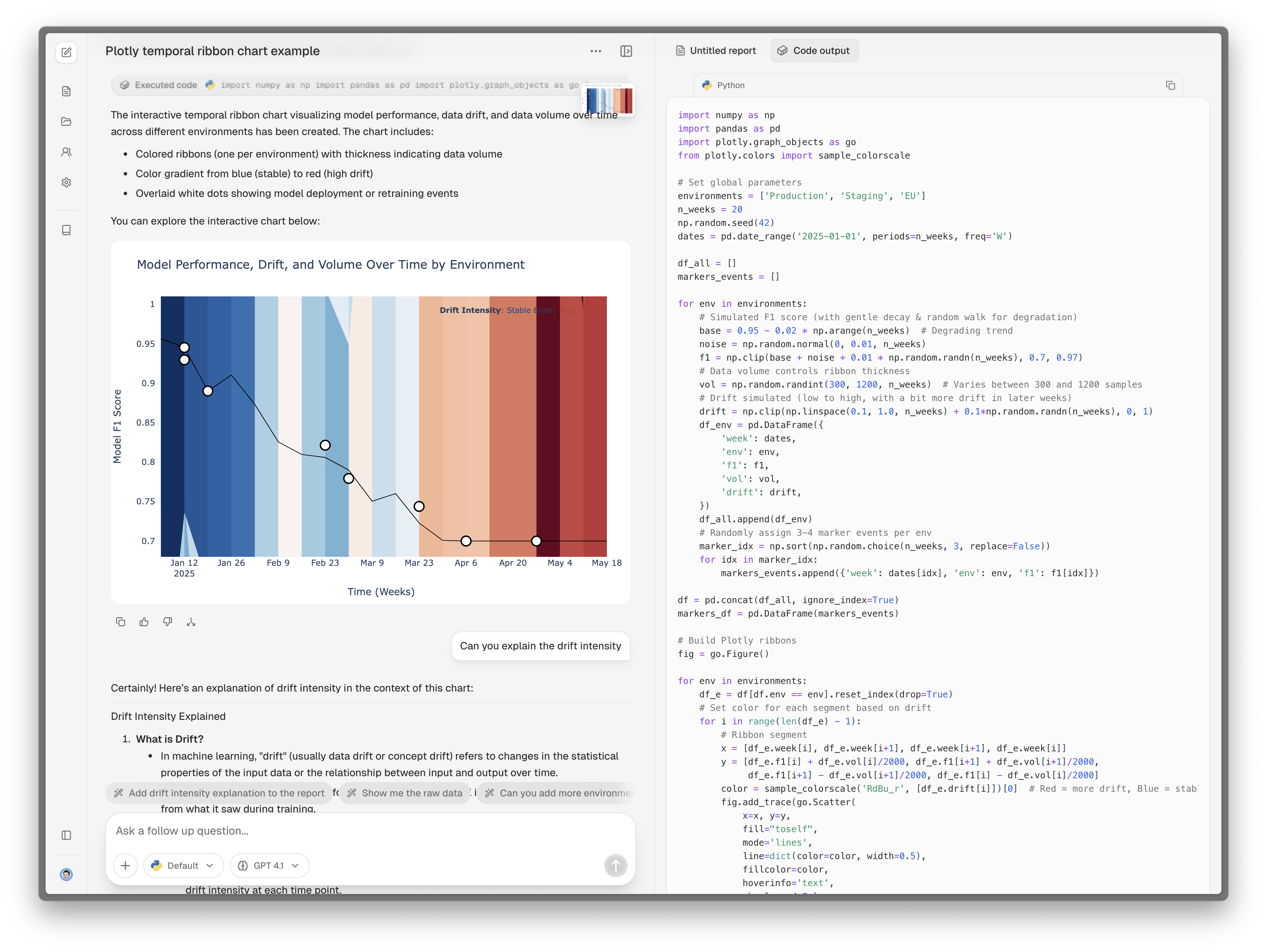Image resolution: width=1267 pixels, height=952 pixels.
Task: Click Add drift intensity explanation suggestion
Action: pyautogui.click(x=219, y=793)
